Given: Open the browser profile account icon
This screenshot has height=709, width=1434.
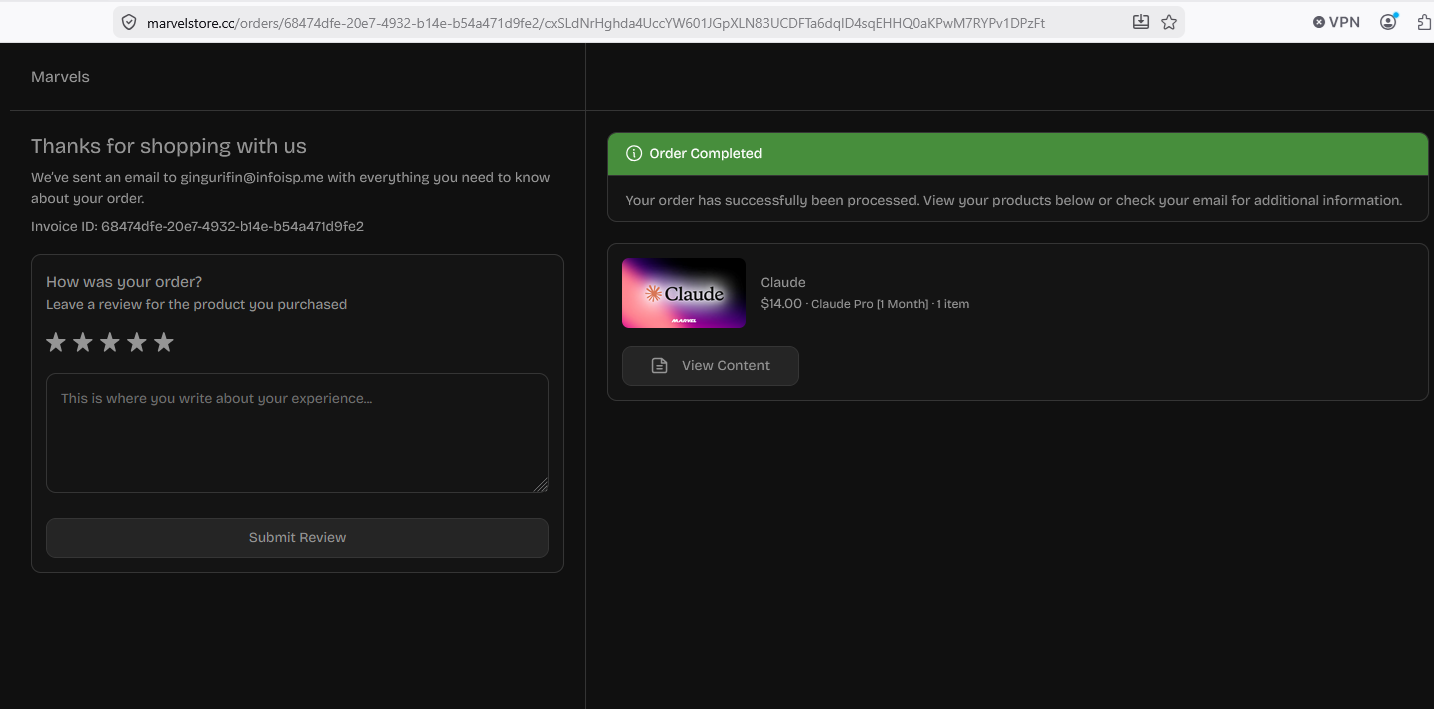Looking at the screenshot, I should [x=1388, y=22].
